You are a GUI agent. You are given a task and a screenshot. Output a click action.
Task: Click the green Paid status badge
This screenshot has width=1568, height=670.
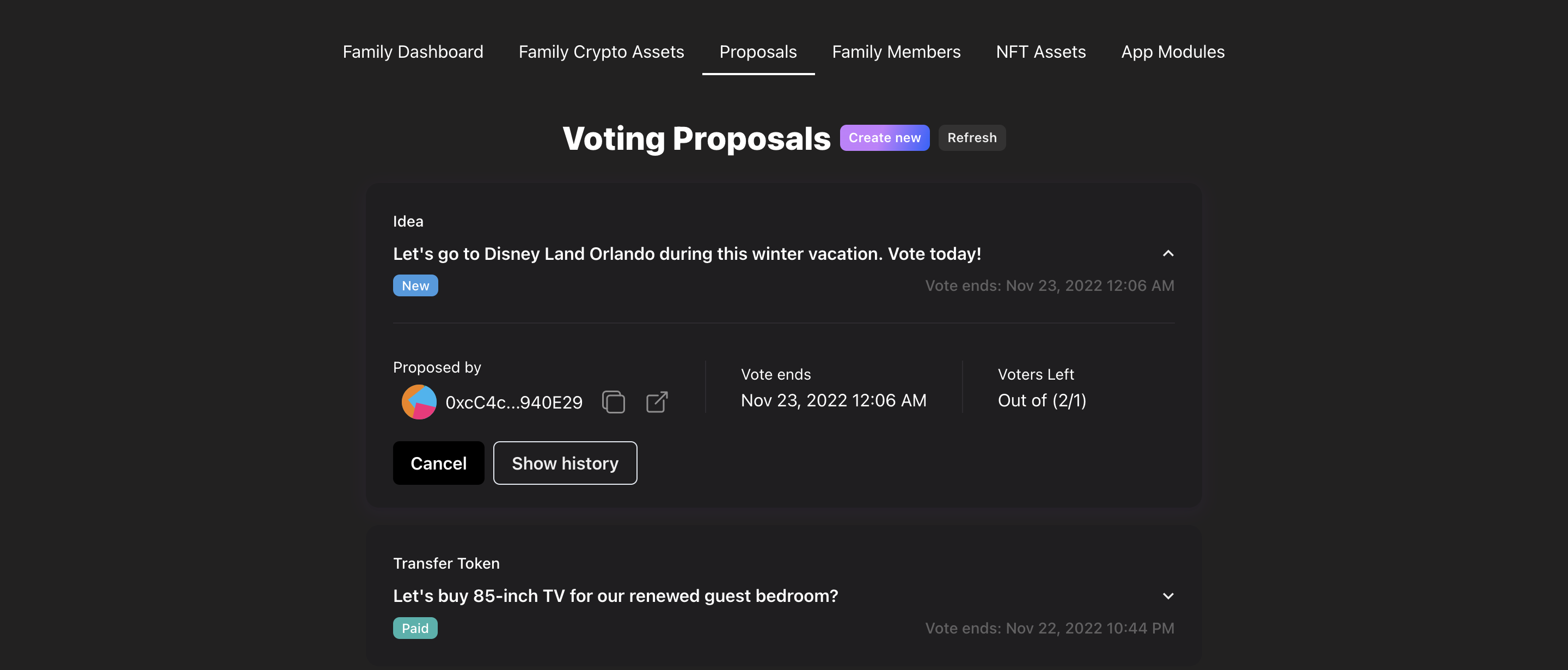415,628
